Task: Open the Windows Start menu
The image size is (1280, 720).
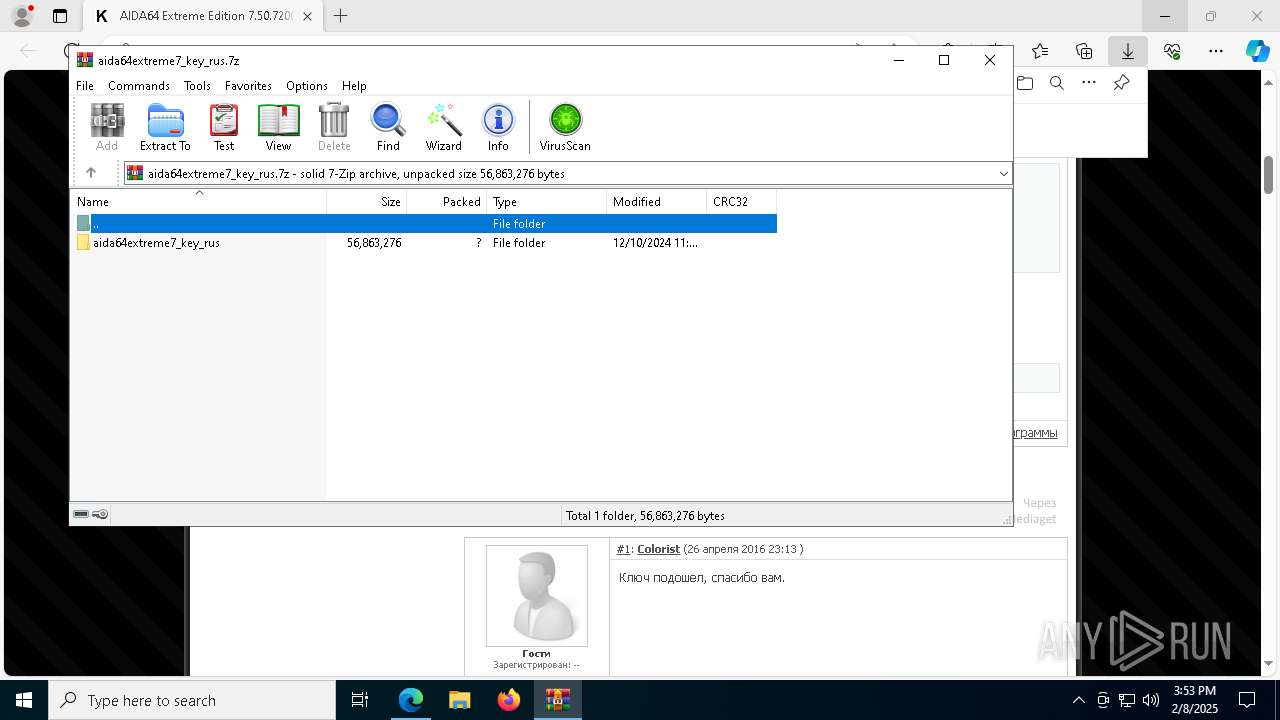Action: 24,700
